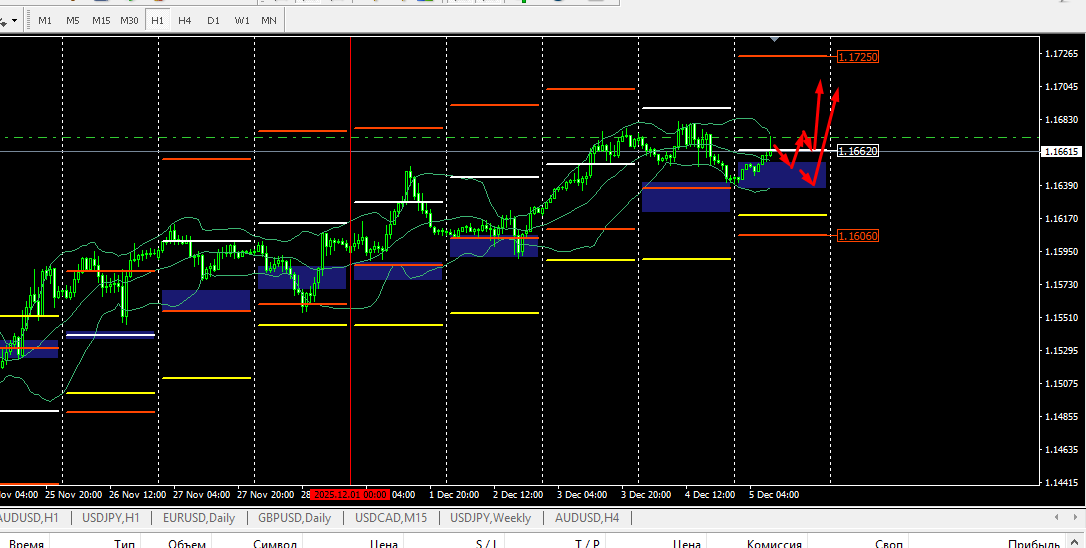This screenshot has width=1086, height=548.
Task: Switch chart to M1 timeframe
Action: pyautogui.click(x=45, y=20)
